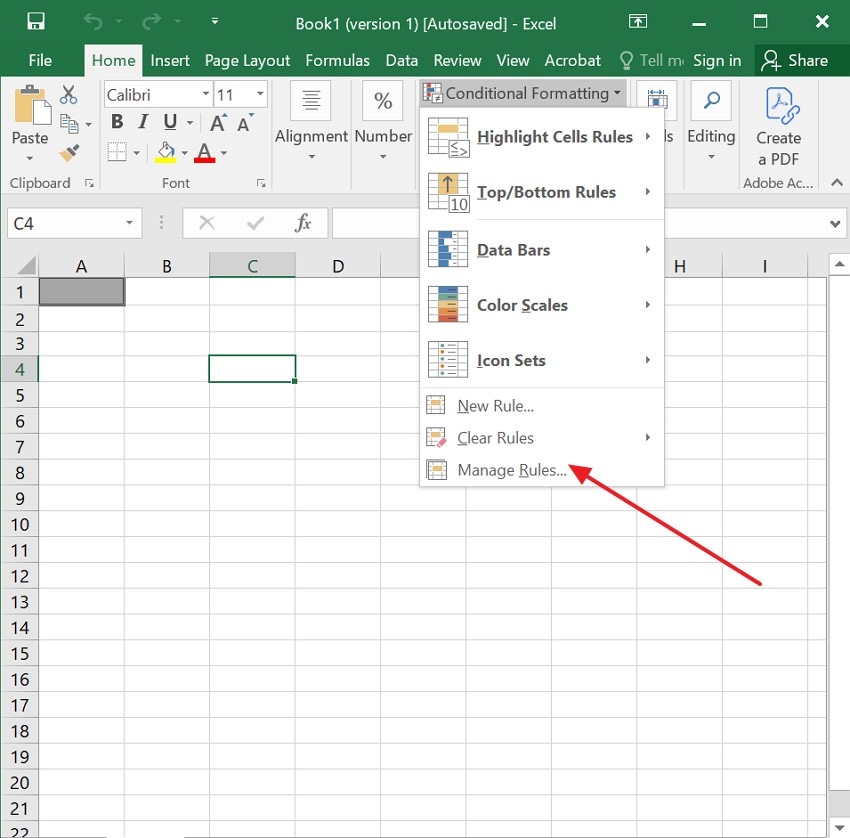
Task: Click the Format Painter brush icon
Action: [69, 153]
